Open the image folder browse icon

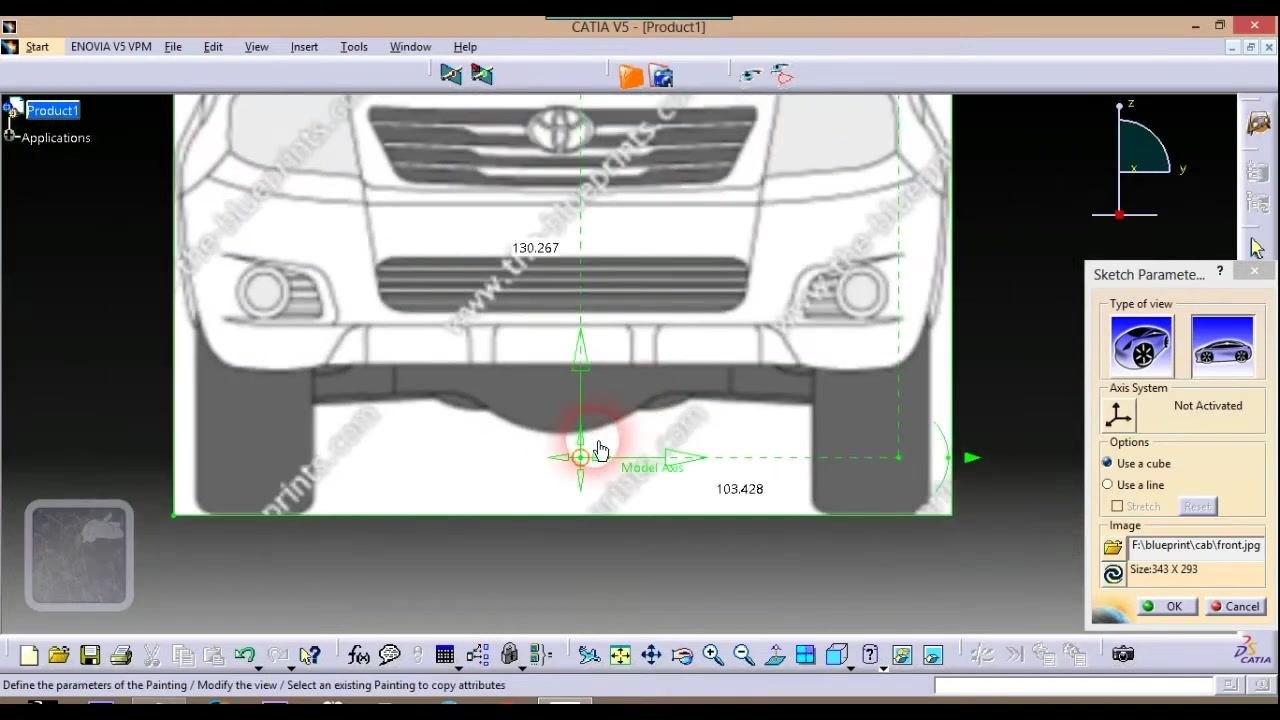(1113, 547)
